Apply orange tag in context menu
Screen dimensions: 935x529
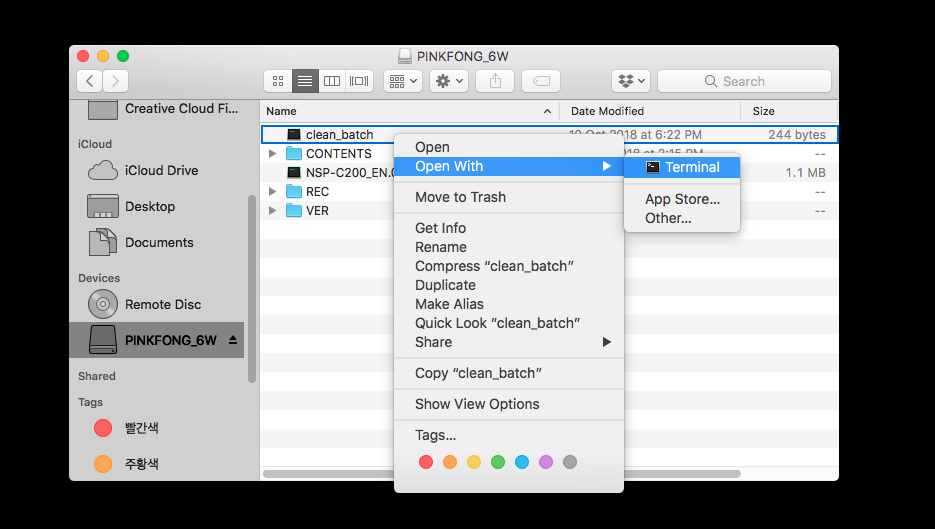point(450,462)
